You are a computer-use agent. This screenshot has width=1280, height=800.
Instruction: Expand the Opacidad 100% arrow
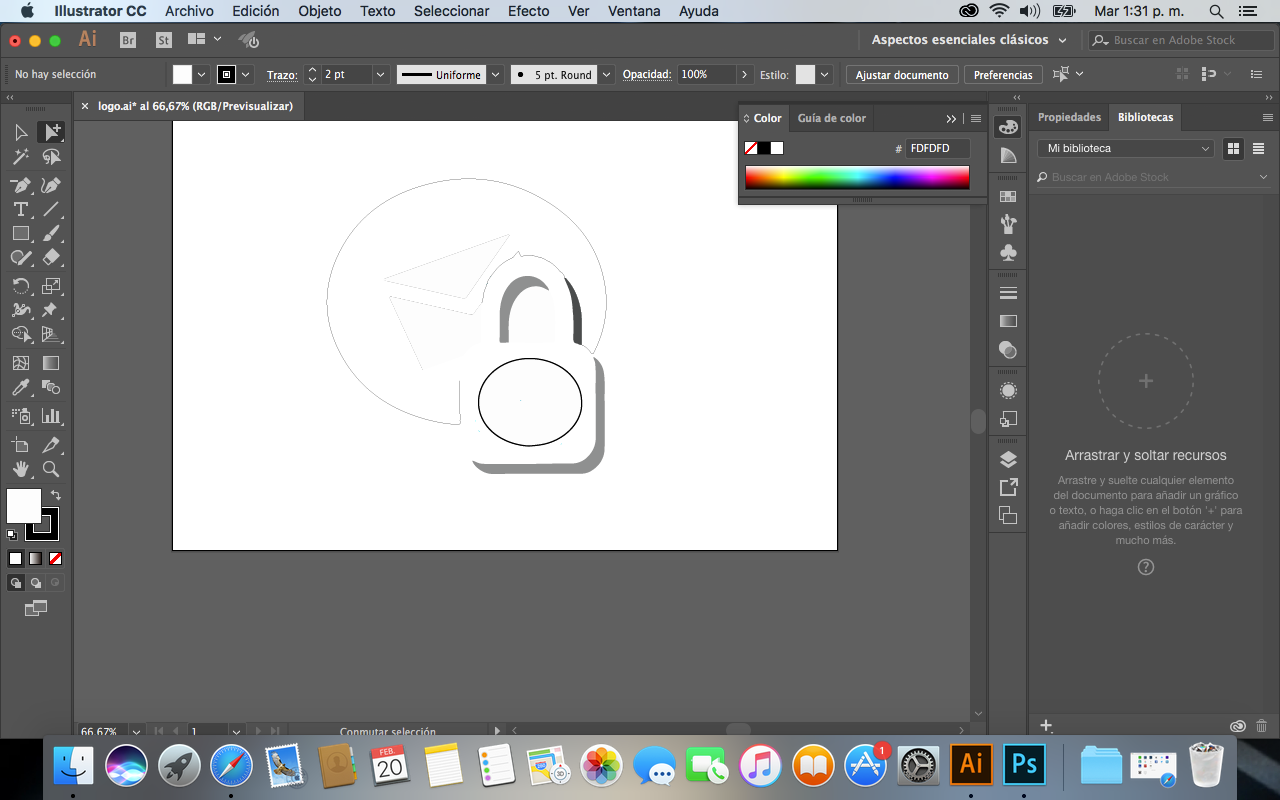point(745,75)
